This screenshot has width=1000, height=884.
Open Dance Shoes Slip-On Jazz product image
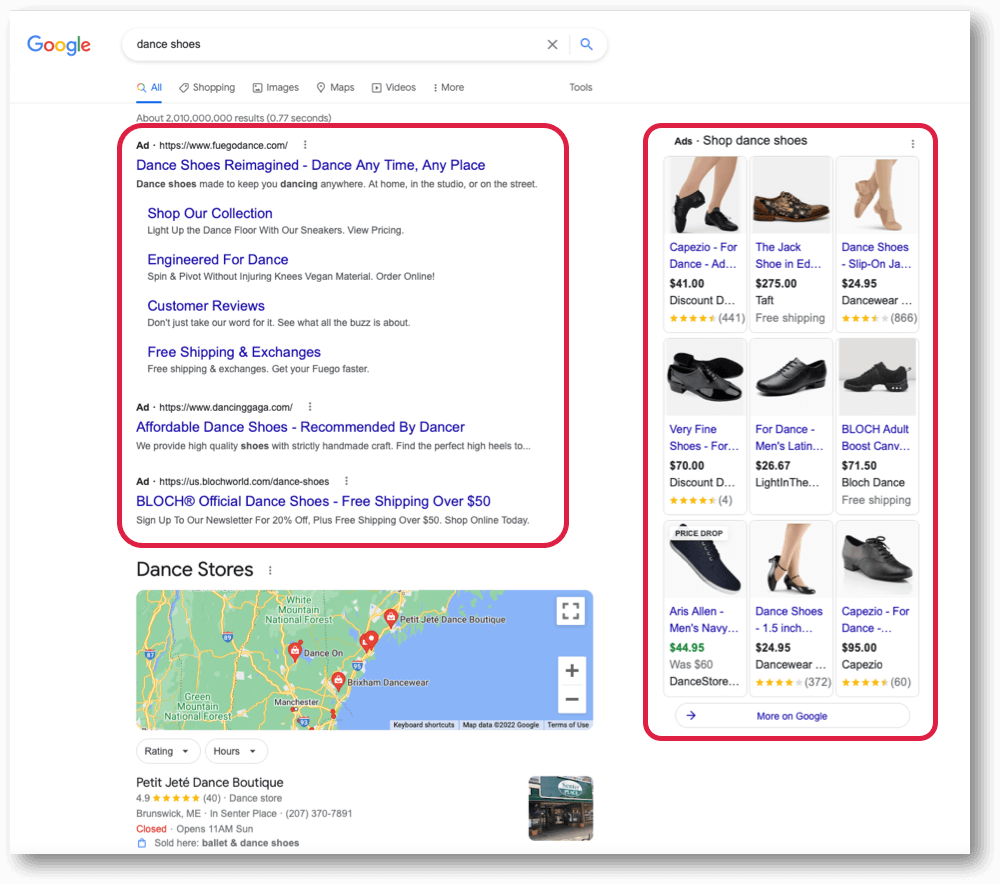878,195
